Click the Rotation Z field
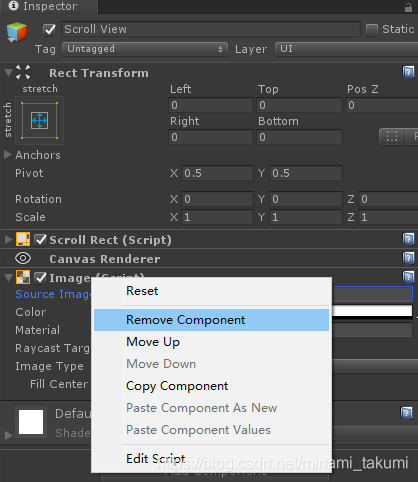This screenshot has width=418, height=482. pyautogui.click(x=388, y=199)
